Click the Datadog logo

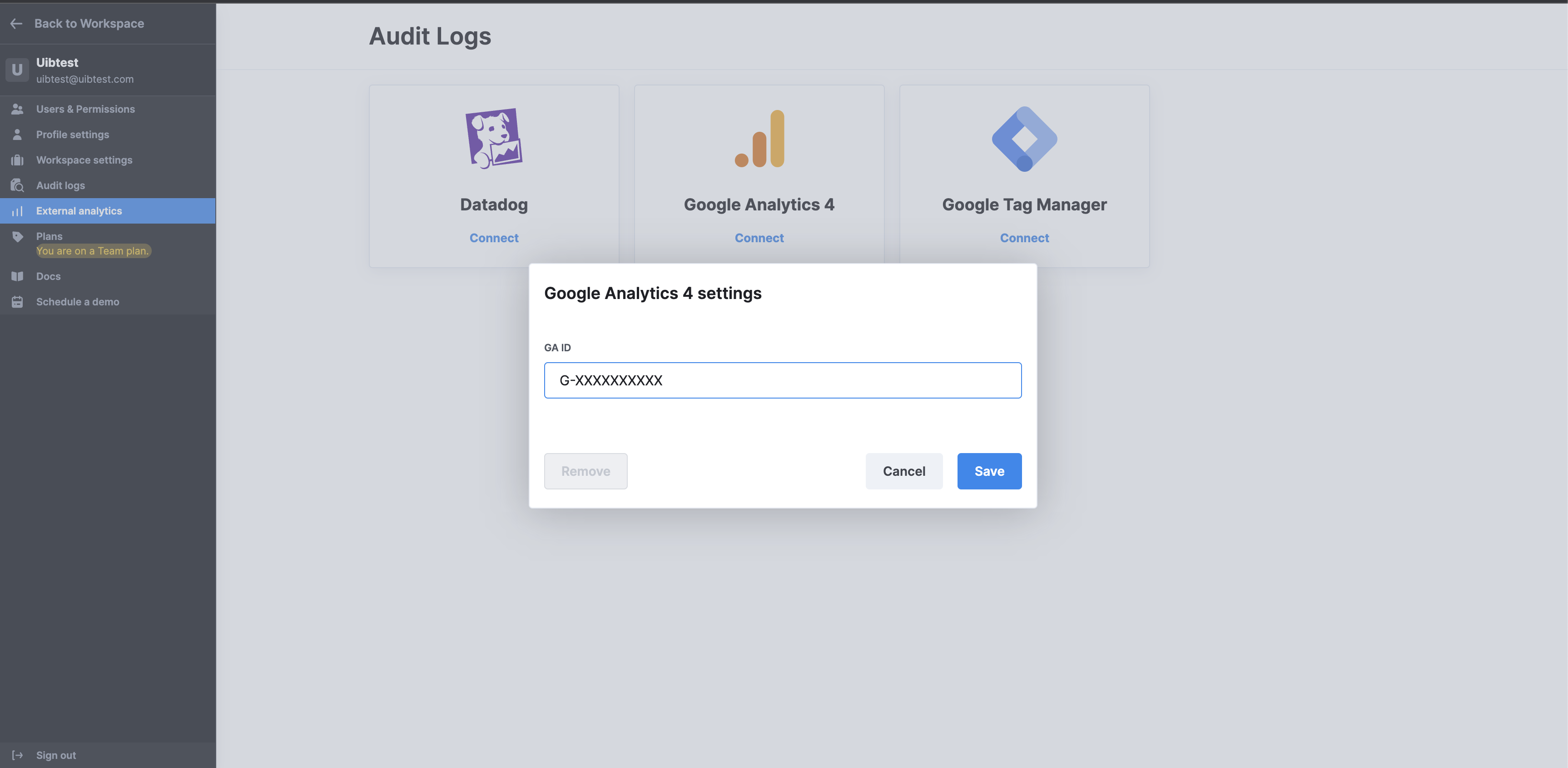[x=494, y=139]
